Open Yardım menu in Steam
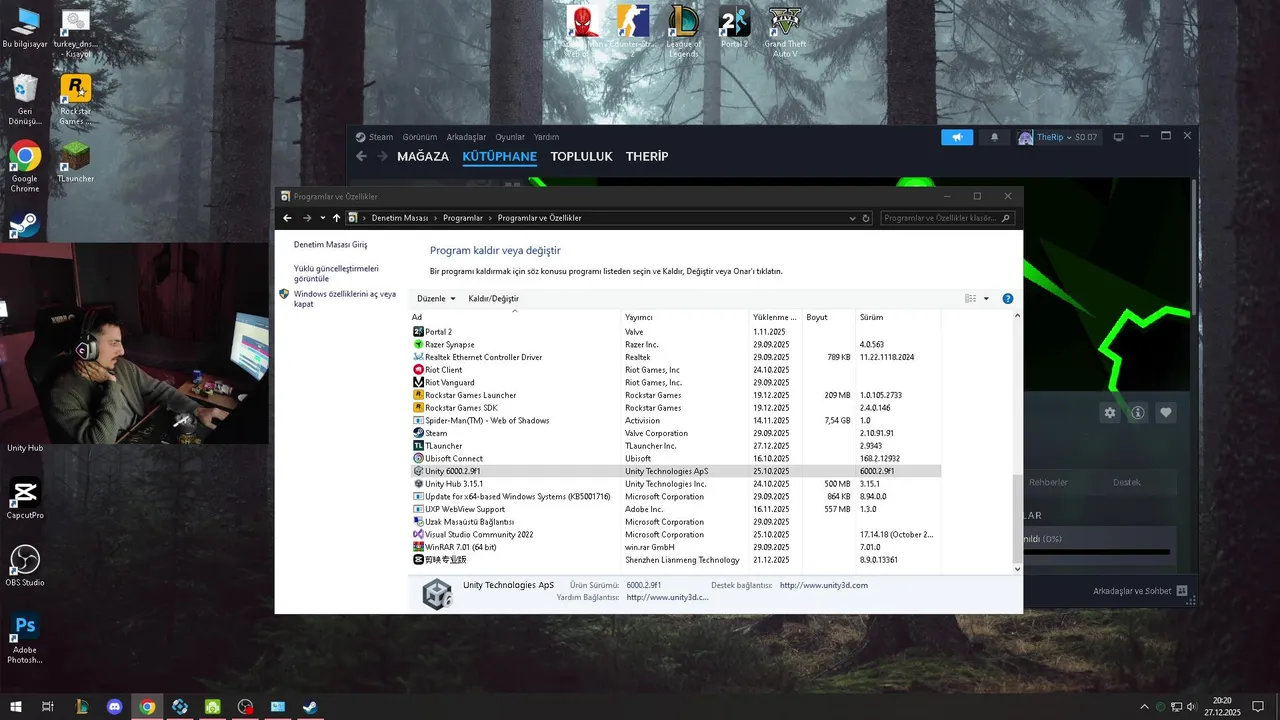1280x720 pixels. click(x=546, y=137)
